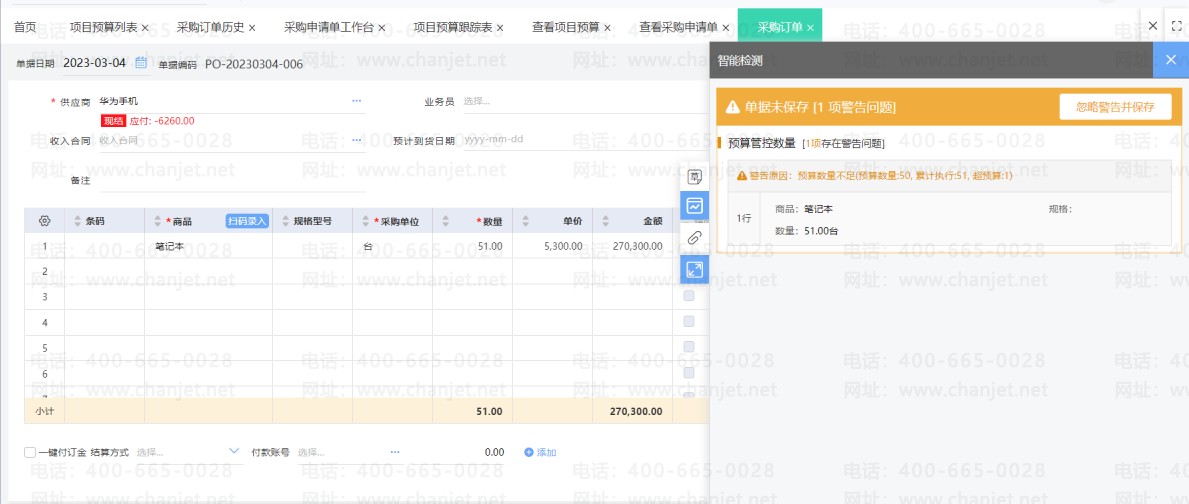
Task: Open table column settings gear icon
Action: point(44,220)
